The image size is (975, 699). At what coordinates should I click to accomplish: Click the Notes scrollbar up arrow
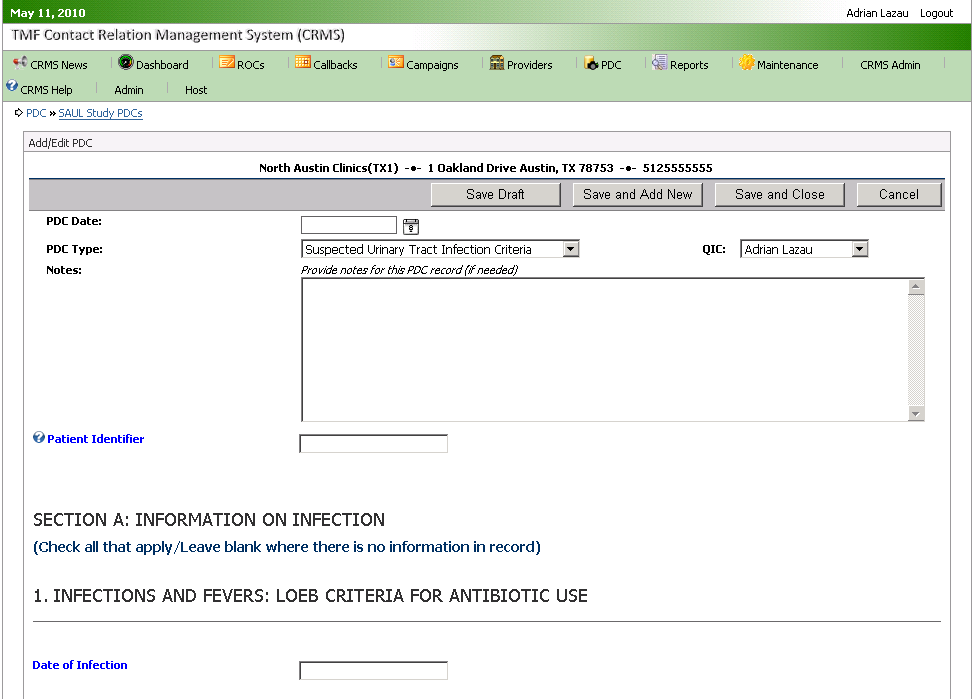[x=915, y=287]
